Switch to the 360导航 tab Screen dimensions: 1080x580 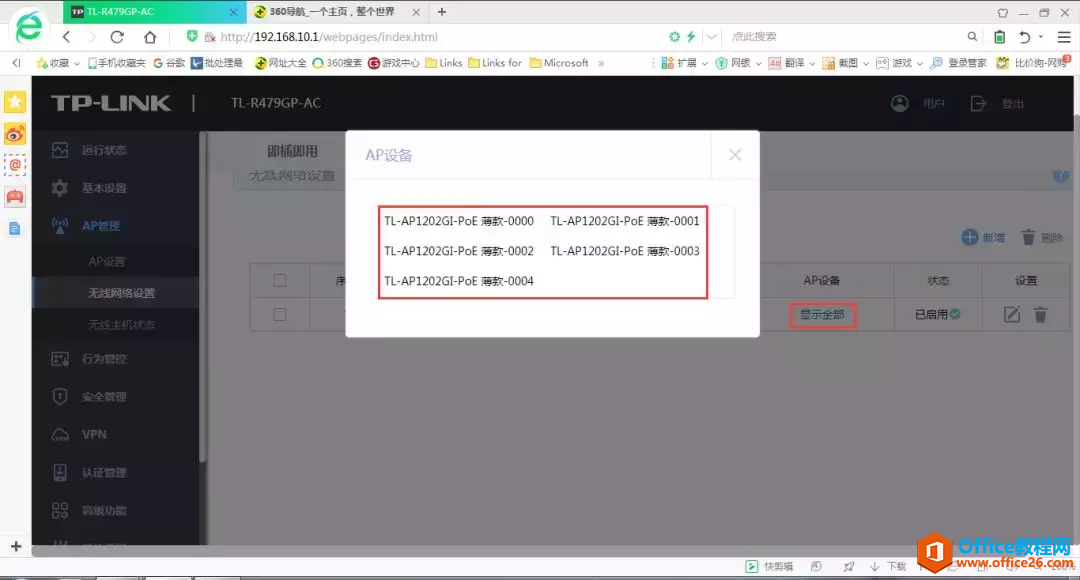[x=332, y=12]
